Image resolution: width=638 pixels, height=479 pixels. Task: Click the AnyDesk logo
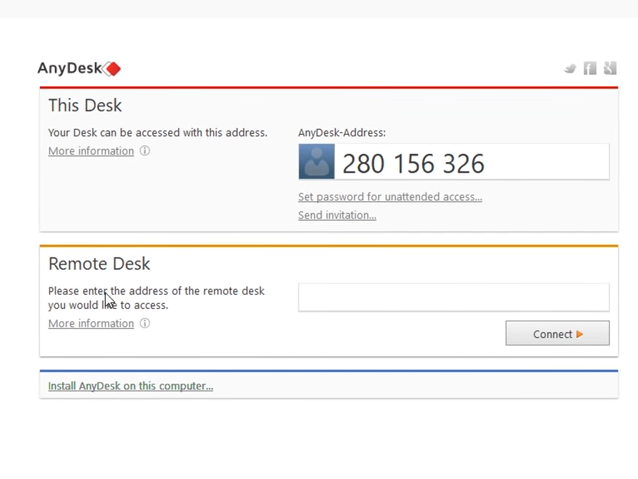coord(79,68)
